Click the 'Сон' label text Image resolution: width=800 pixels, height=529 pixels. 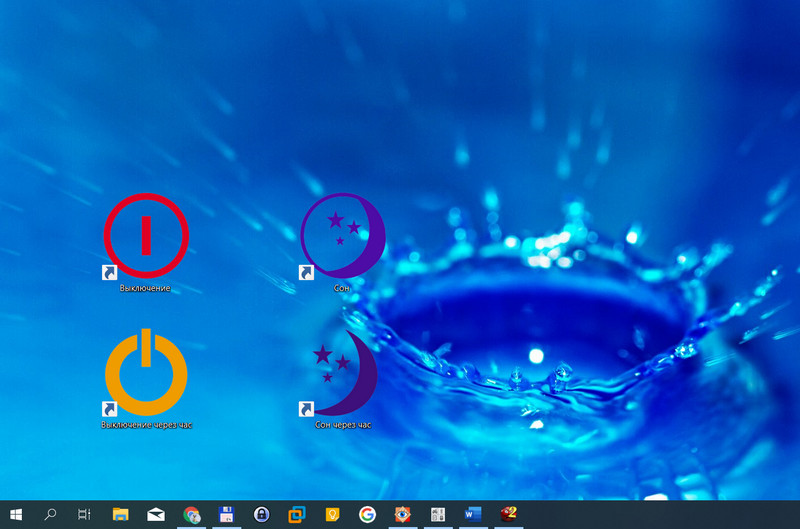tap(342, 288)
